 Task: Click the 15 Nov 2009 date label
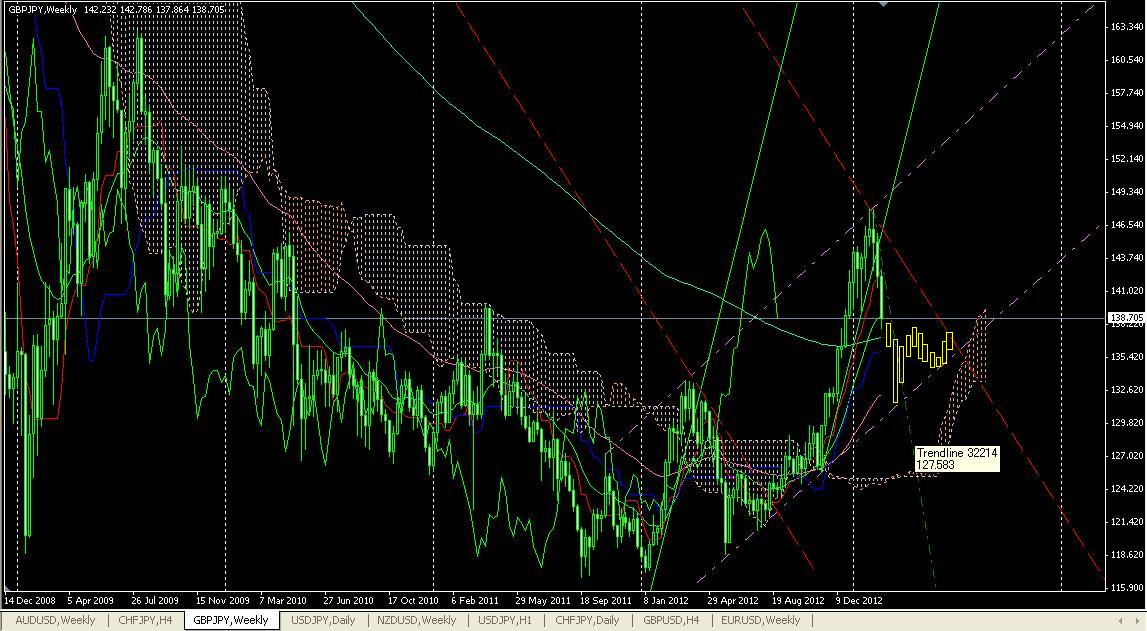pyautogui.click(x=223, y=600)
